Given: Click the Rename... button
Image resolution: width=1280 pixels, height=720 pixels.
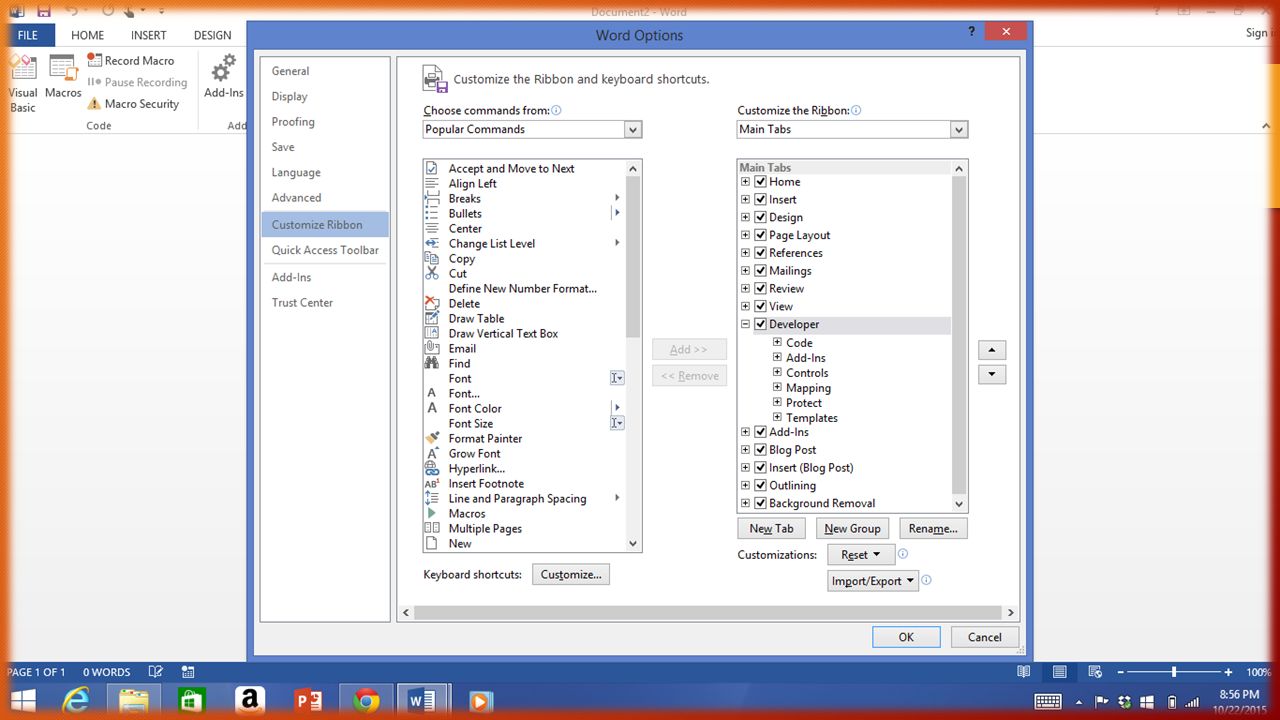Looking at the screenshot, I should [933, 529].
